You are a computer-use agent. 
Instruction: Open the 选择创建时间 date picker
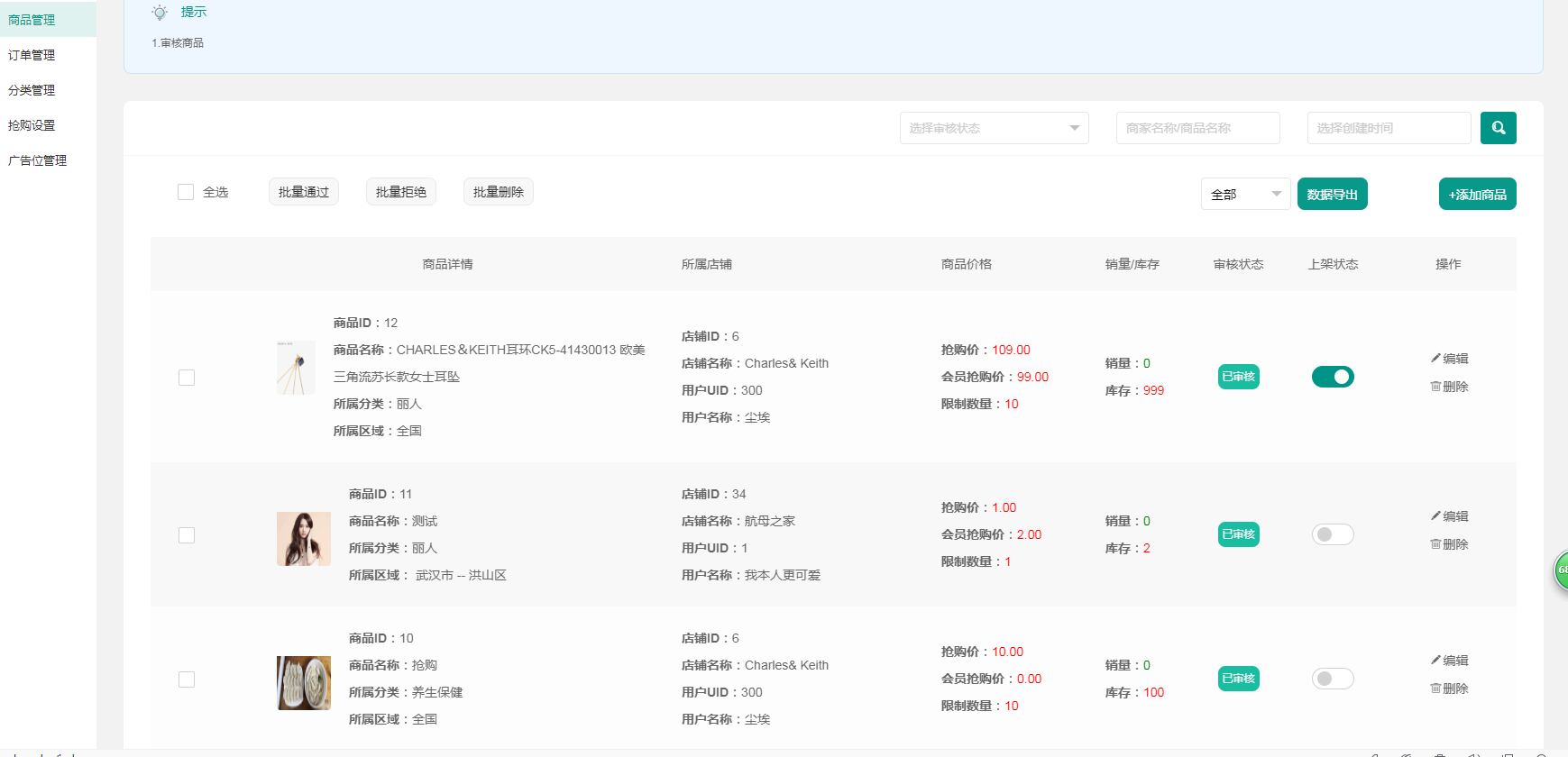[x=1389, y=128]
